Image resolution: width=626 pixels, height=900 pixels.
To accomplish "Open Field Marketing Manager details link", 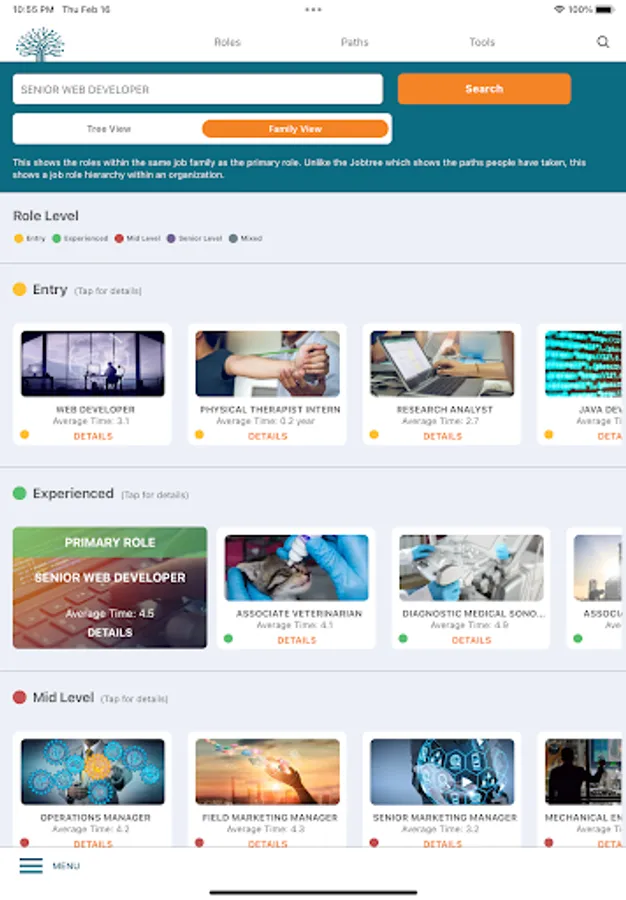I will click(267, 844).
